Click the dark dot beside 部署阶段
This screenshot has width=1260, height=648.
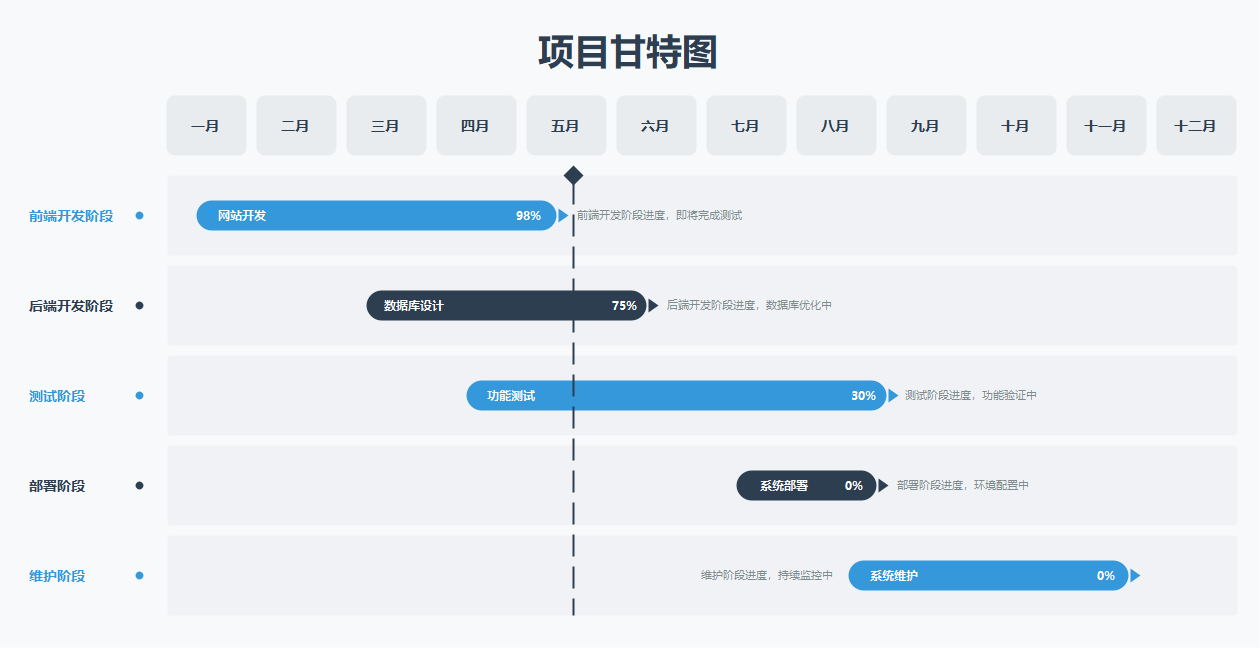(x=139, y=485)
